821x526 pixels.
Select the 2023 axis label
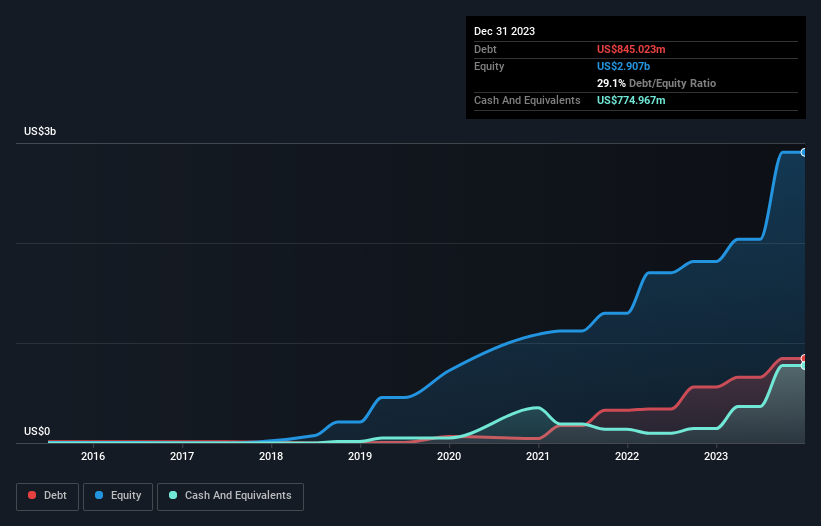(x=716, y=456)
